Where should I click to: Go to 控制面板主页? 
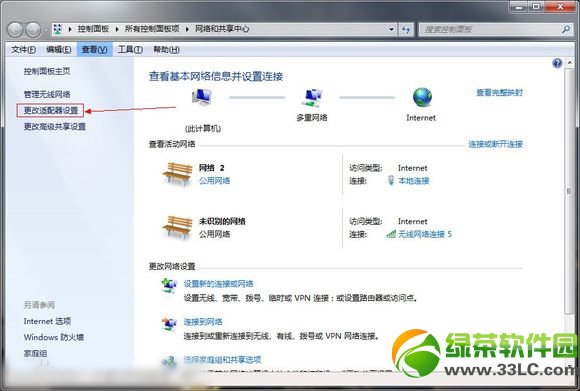pyautogui.click(x=47, y=71)
